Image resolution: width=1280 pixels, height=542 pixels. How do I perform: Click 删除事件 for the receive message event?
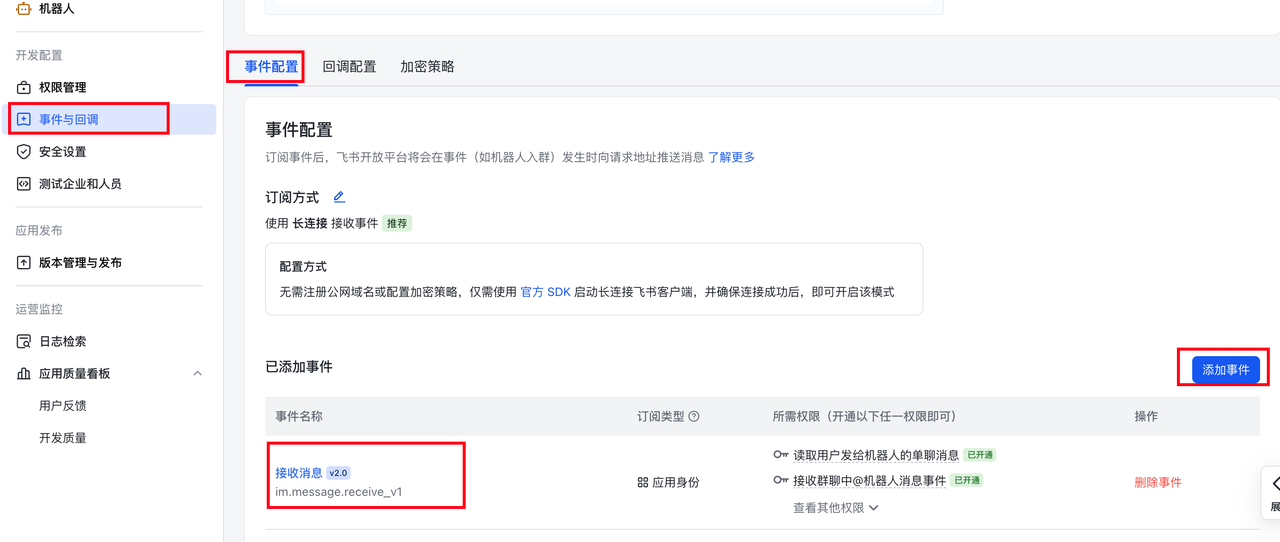tap(1157, 482)
